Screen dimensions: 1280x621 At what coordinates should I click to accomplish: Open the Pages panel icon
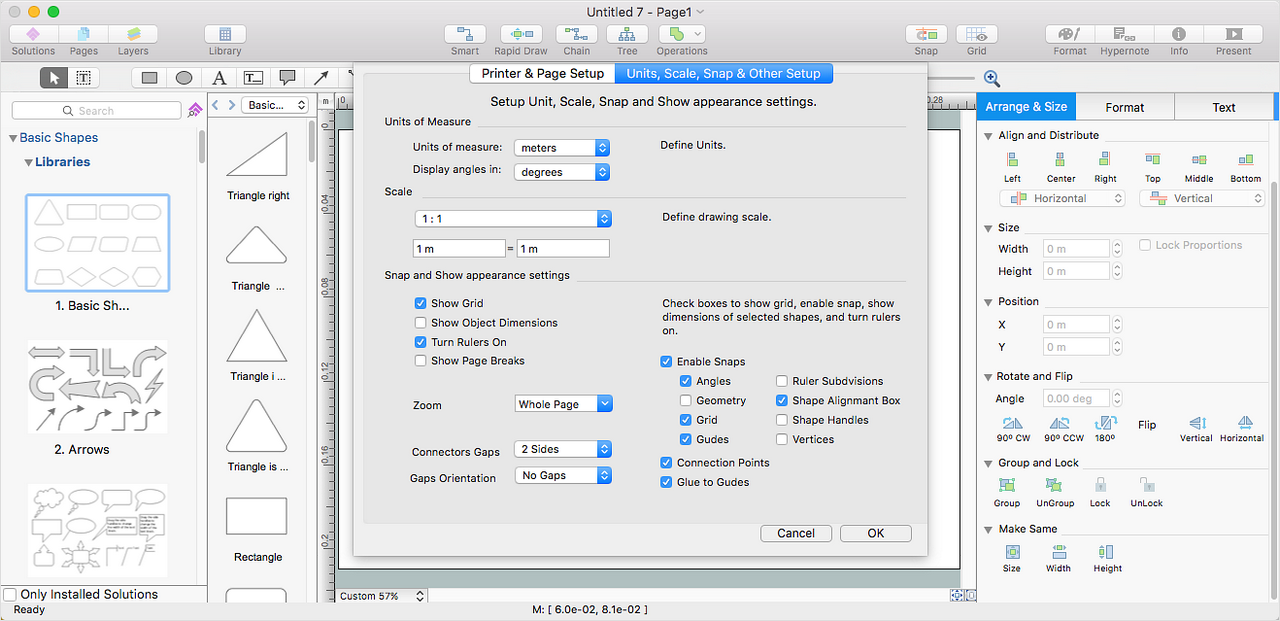(x=84, y=34)
